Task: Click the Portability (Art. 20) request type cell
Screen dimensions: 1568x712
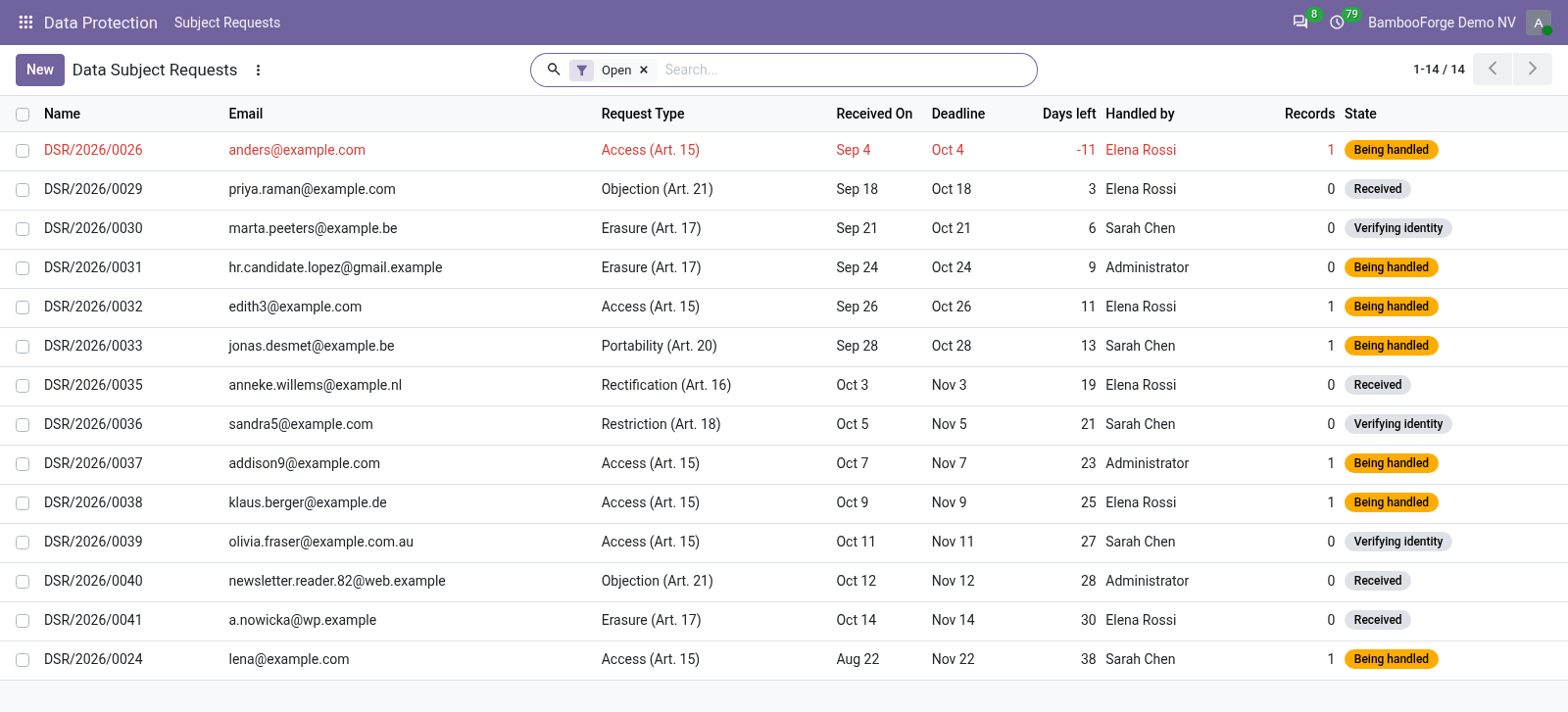Action: pyautogui.click(x=660, y=346)
